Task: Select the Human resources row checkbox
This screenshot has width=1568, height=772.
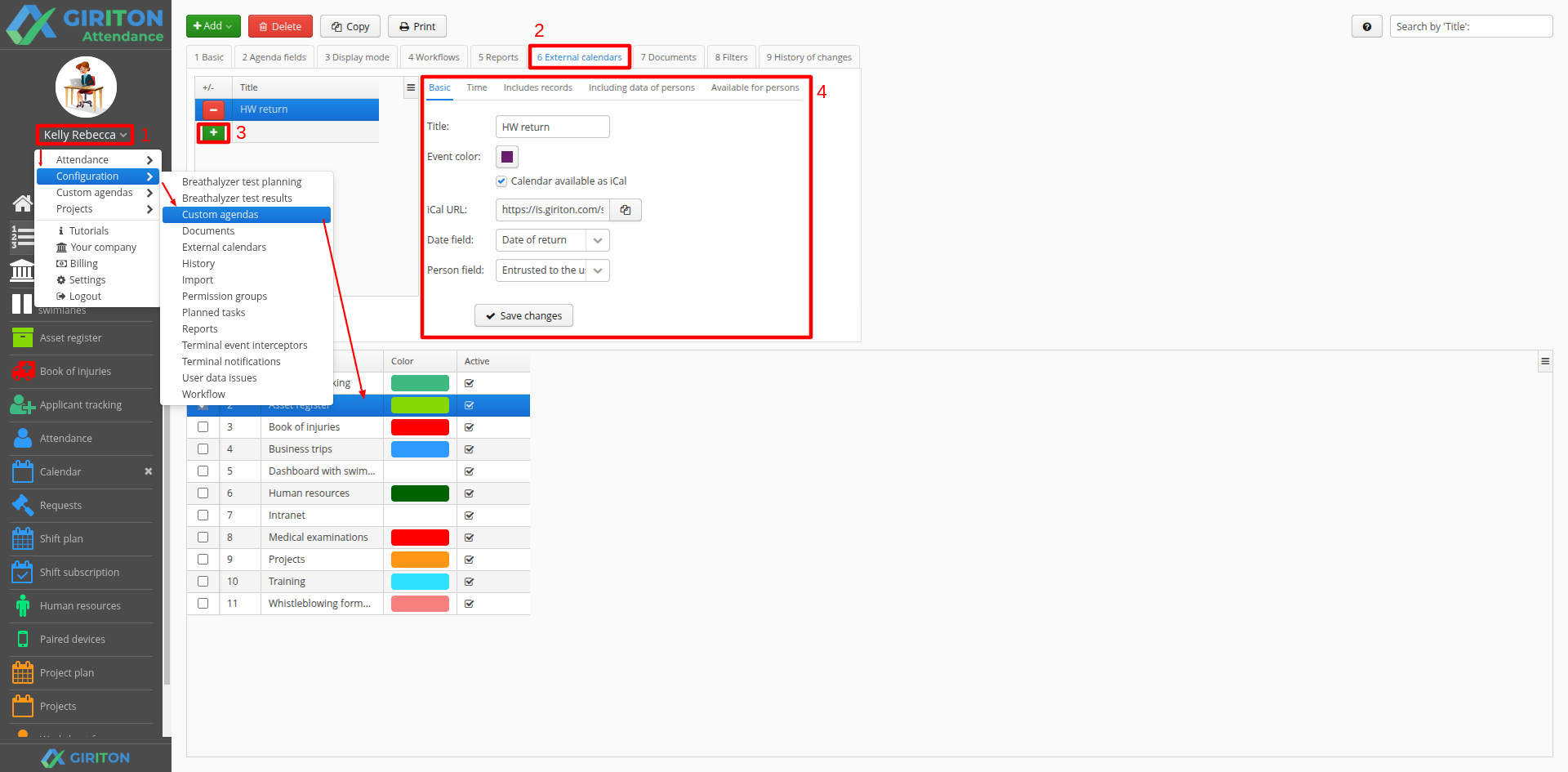Action: pyautogui.click(x=203, y=493)
